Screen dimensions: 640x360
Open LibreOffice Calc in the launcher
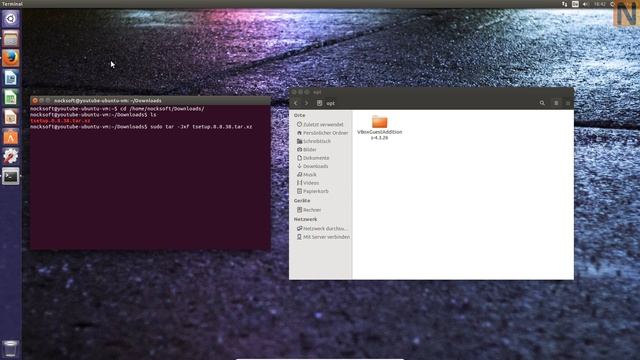11,98
